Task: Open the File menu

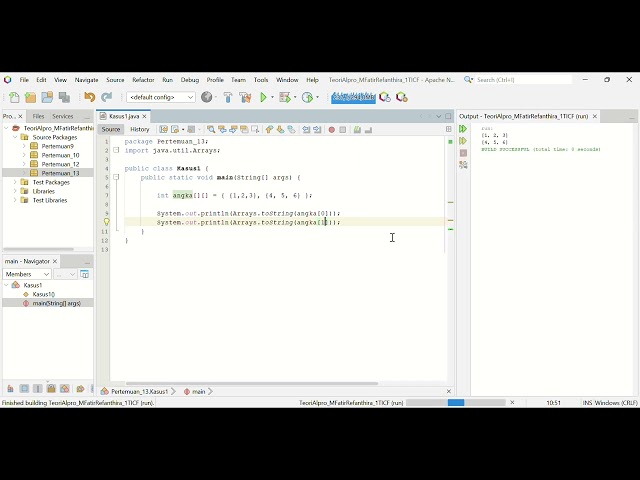Action: coord(24,80)
